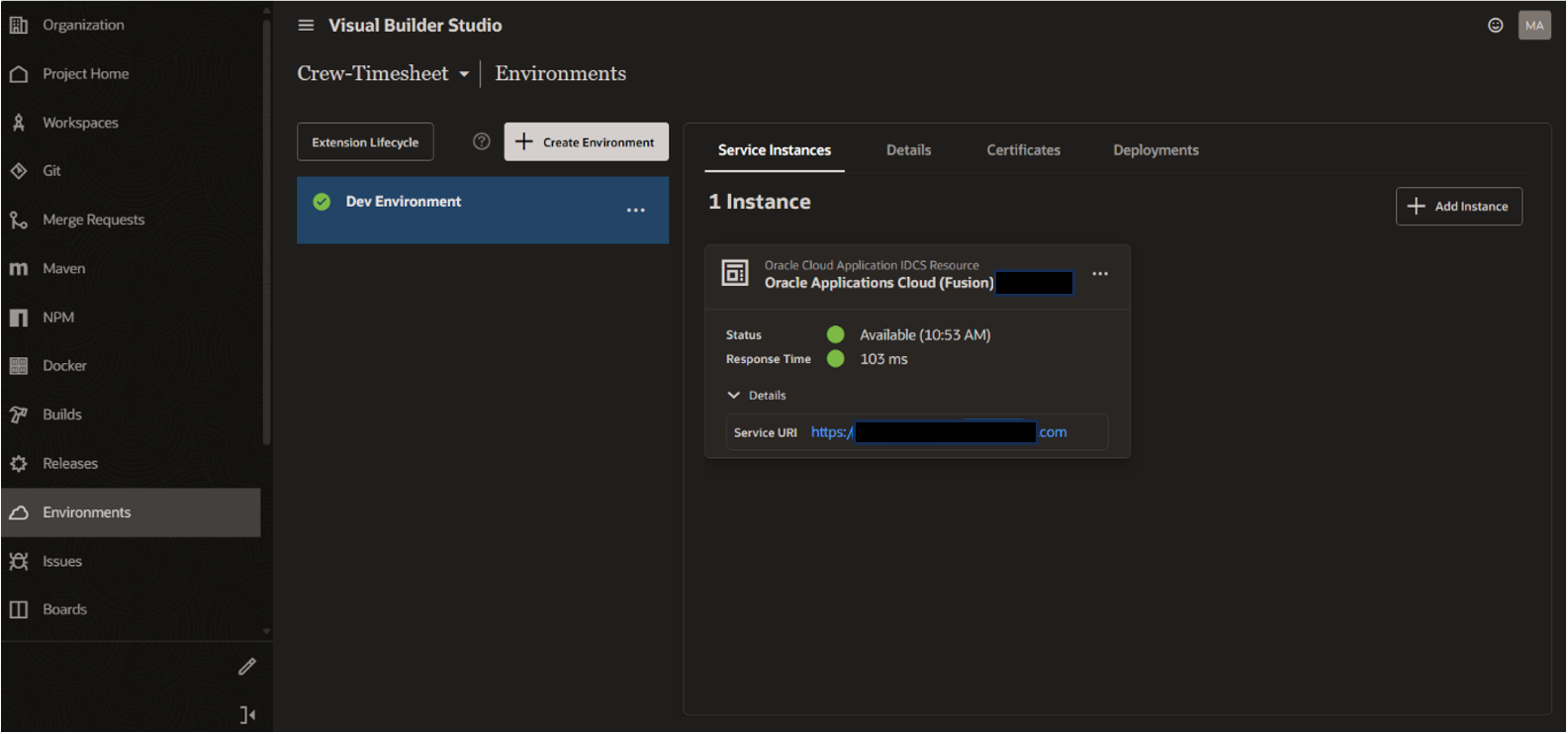
Task: Click the Create Environment button
Action: 586,142
